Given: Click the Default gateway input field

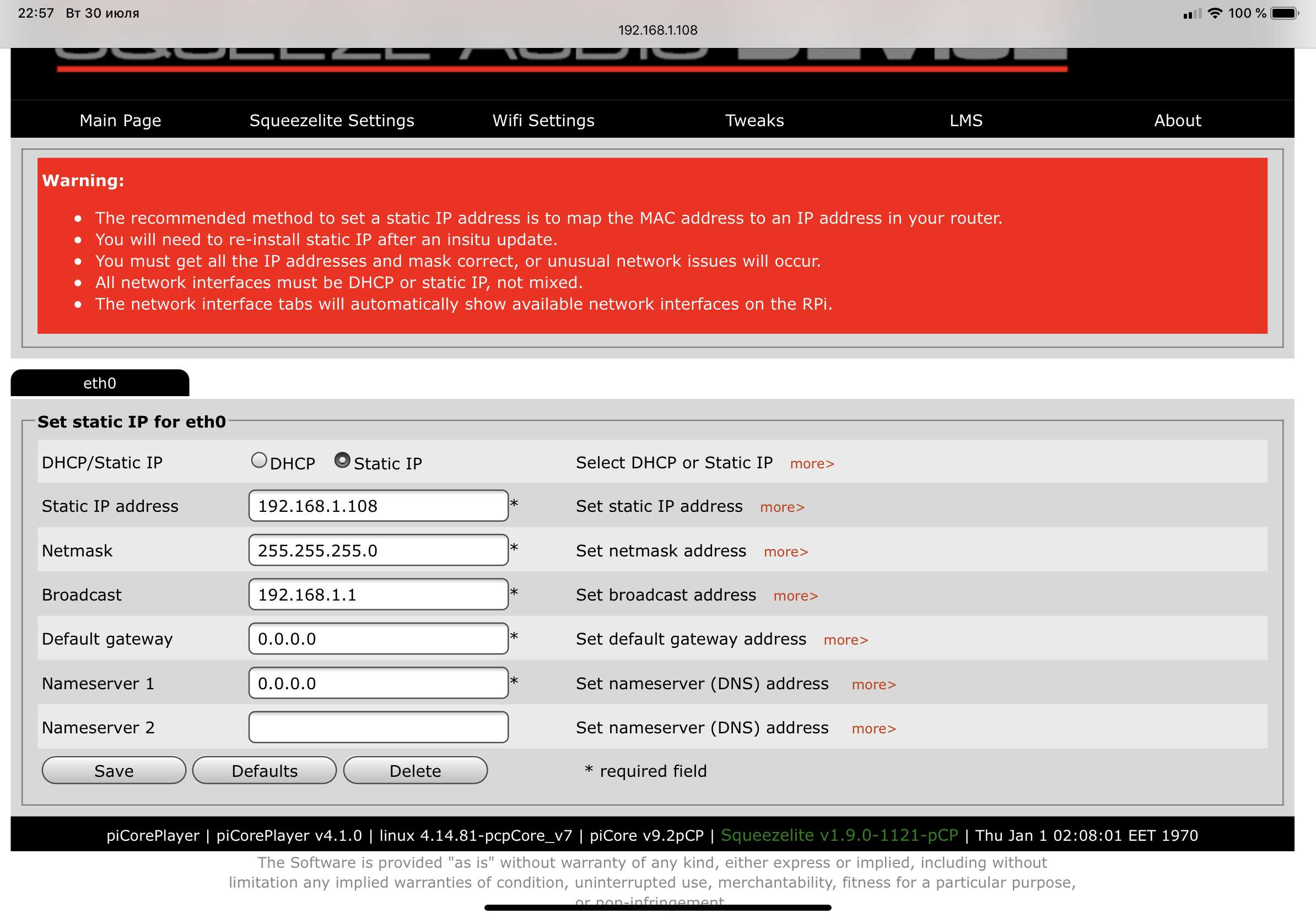Looking at the screenshot, I should [x=378, y=639].
